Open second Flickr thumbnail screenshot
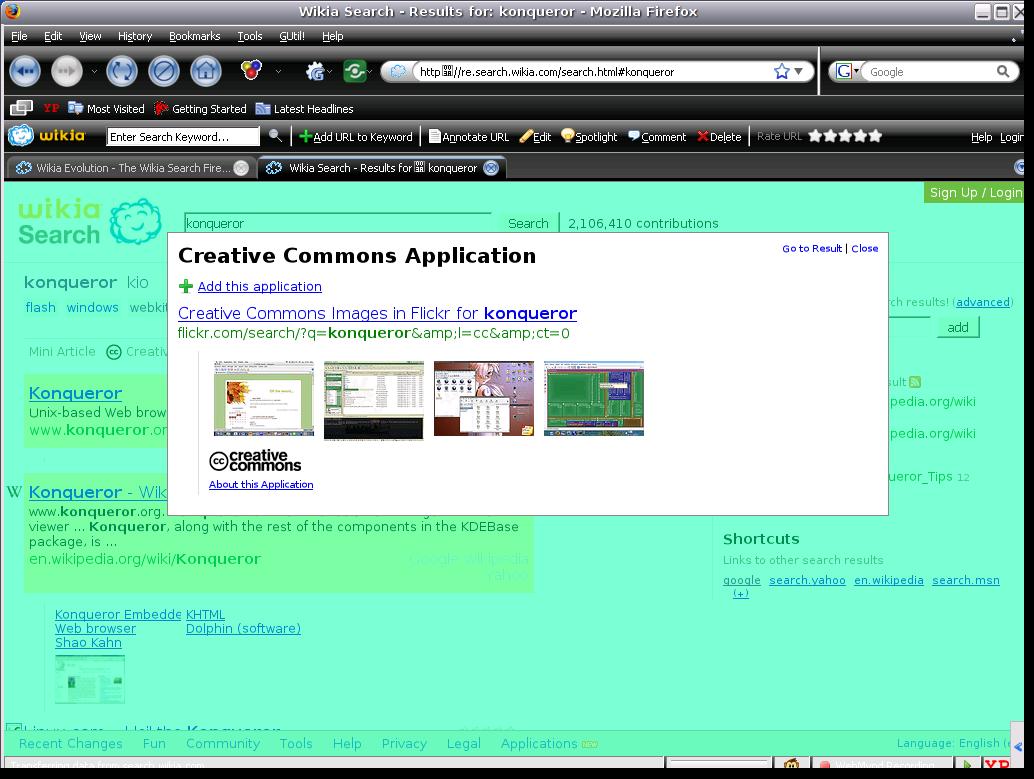This screenshot has height=779, width=1034. pyautogui.click(x=374, y=400)
